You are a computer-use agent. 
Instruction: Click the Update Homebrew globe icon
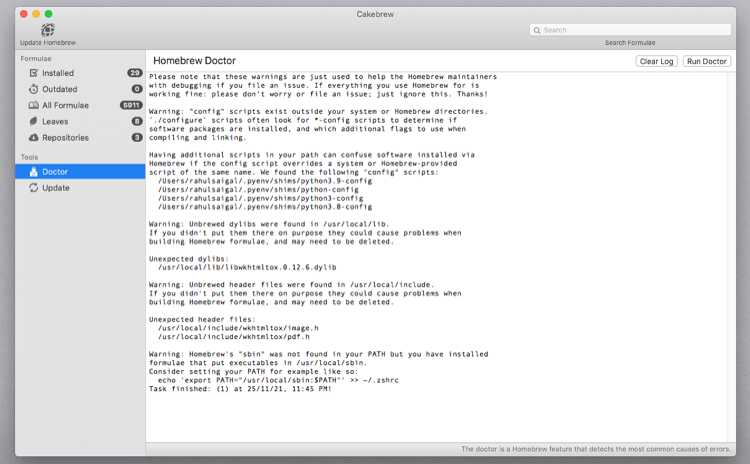point(47,30)
